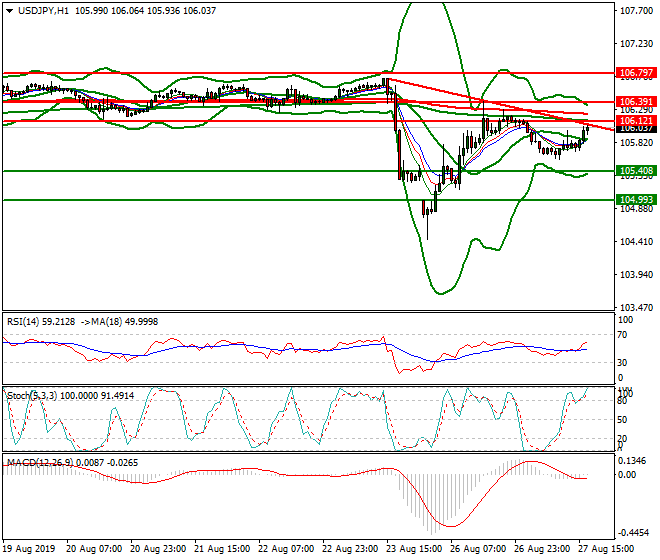Select the 104.993 green support label
This screenshot has width=660, height=560.
click(x=636, y=200)
